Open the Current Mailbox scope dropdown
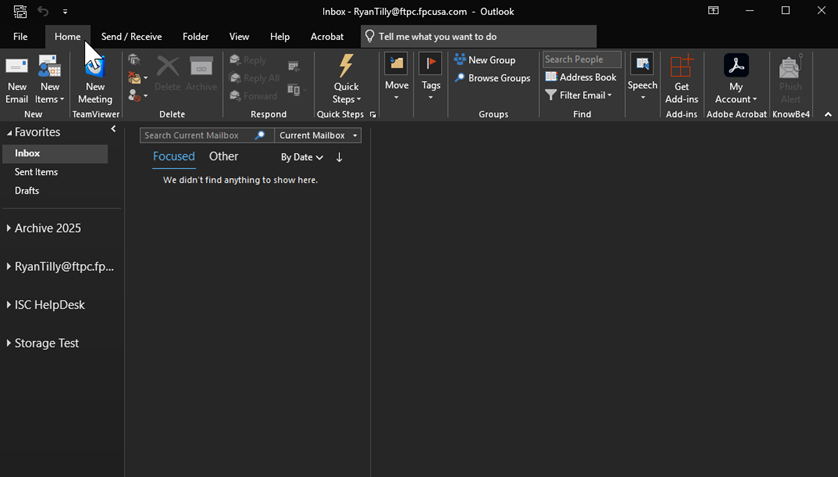 tap(318, 135)
